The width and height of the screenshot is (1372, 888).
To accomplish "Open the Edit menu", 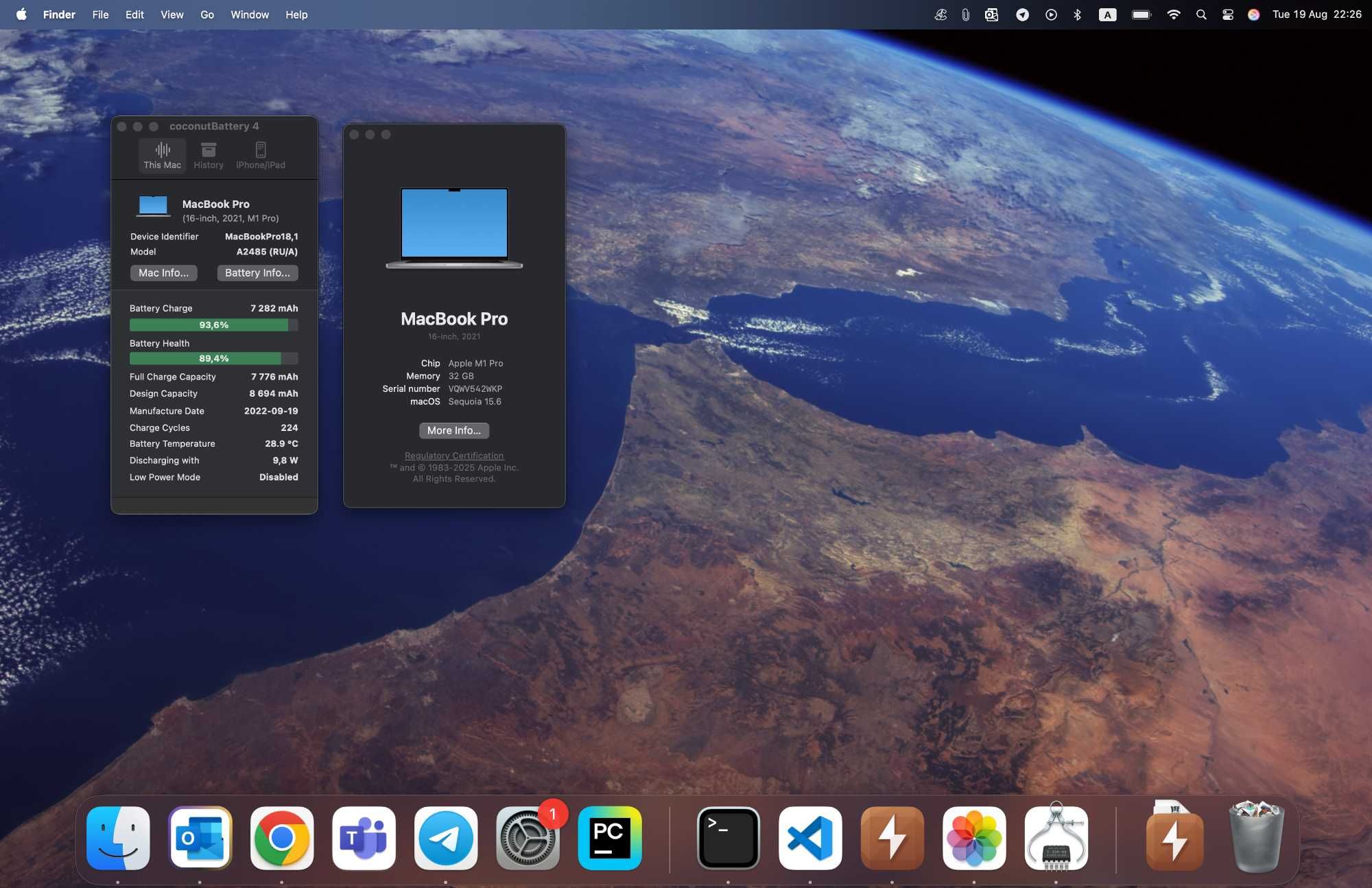I will (134, 14).
